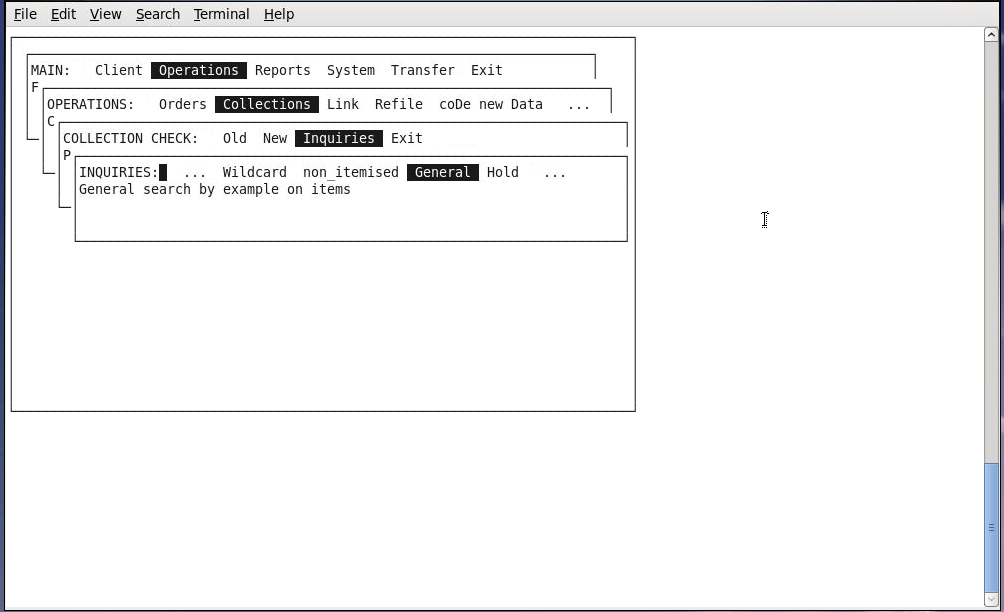Open the File menu
Screen dimensions: 1004x612
[x=25, y=14]
